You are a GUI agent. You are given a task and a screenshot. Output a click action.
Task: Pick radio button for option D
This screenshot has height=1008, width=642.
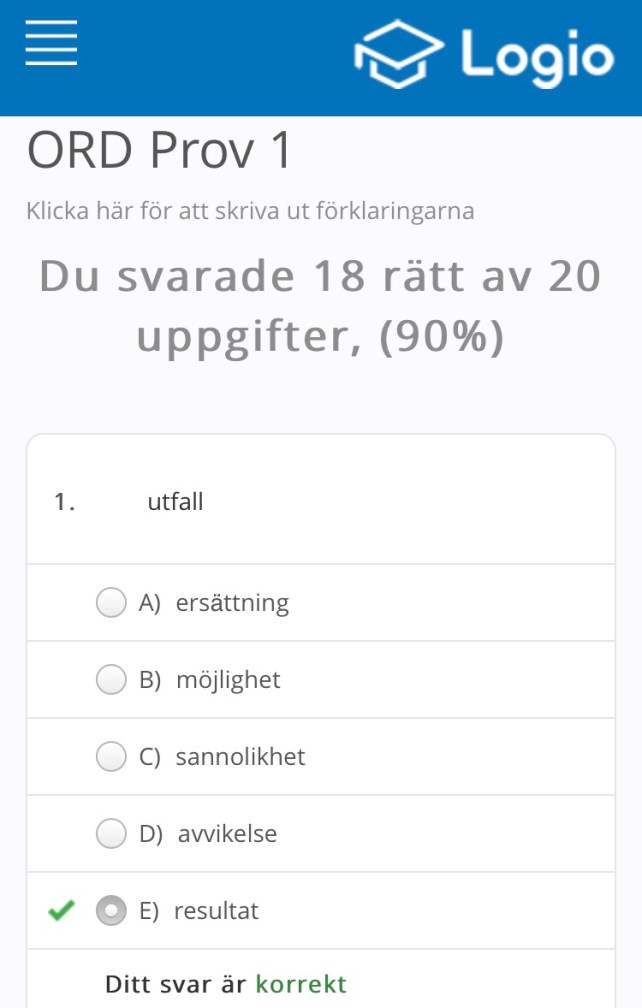pos(111,833)
